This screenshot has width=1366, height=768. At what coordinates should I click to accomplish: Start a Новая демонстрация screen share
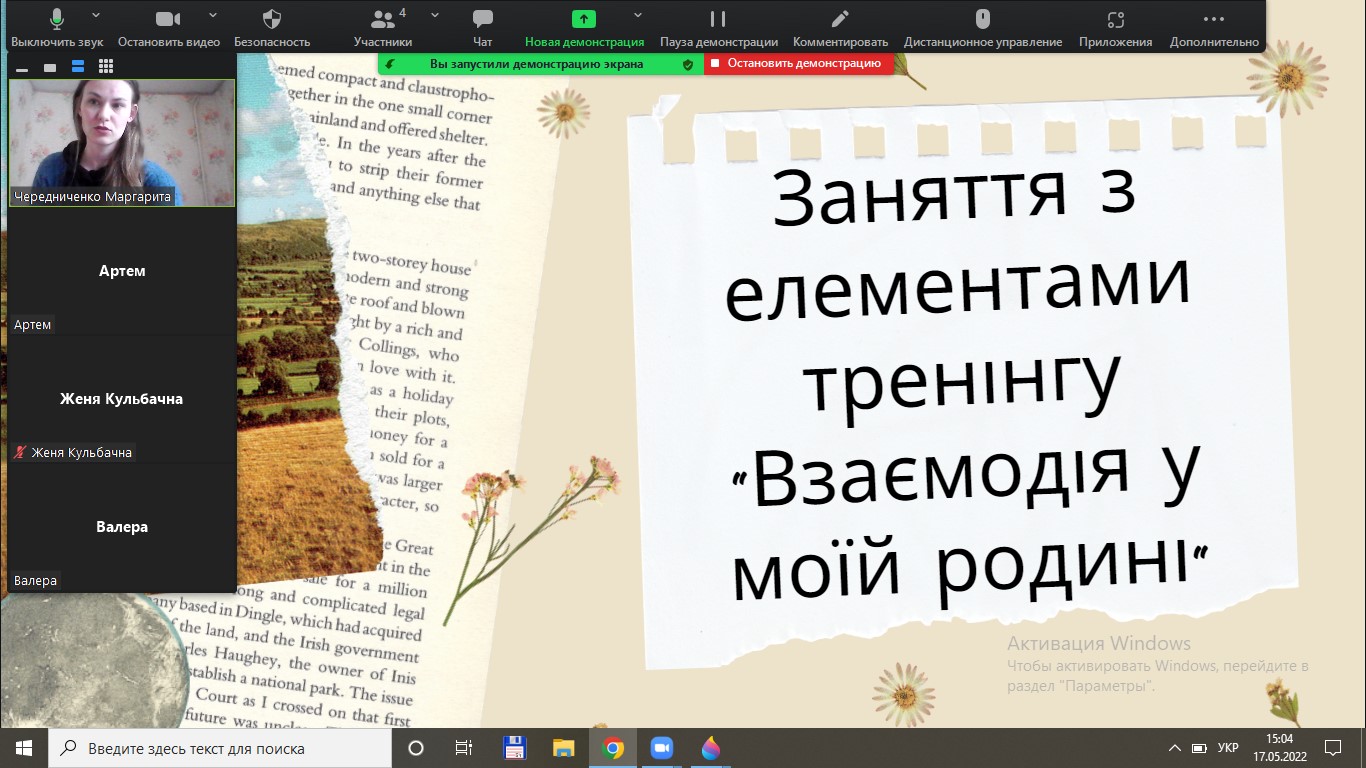[x=584, y=27]
